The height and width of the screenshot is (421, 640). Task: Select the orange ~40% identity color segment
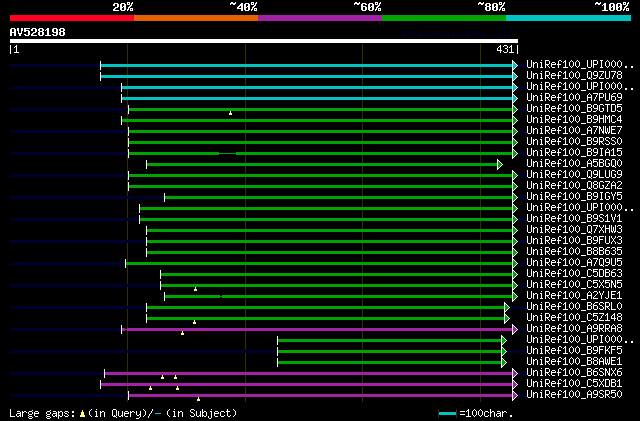tap(196, 18)
